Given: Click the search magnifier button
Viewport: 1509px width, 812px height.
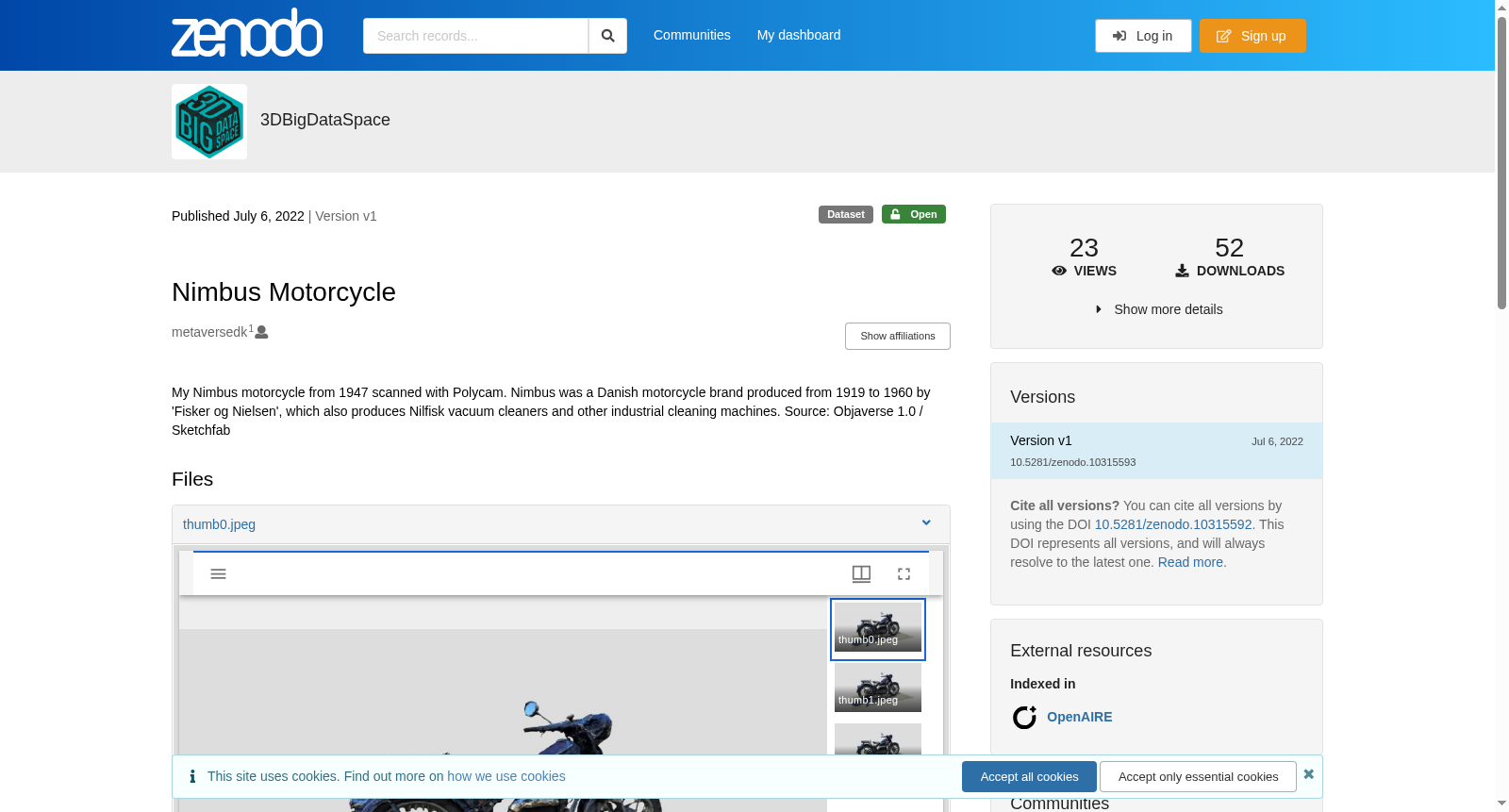Looking at the screenshot, I should [608, 36].
